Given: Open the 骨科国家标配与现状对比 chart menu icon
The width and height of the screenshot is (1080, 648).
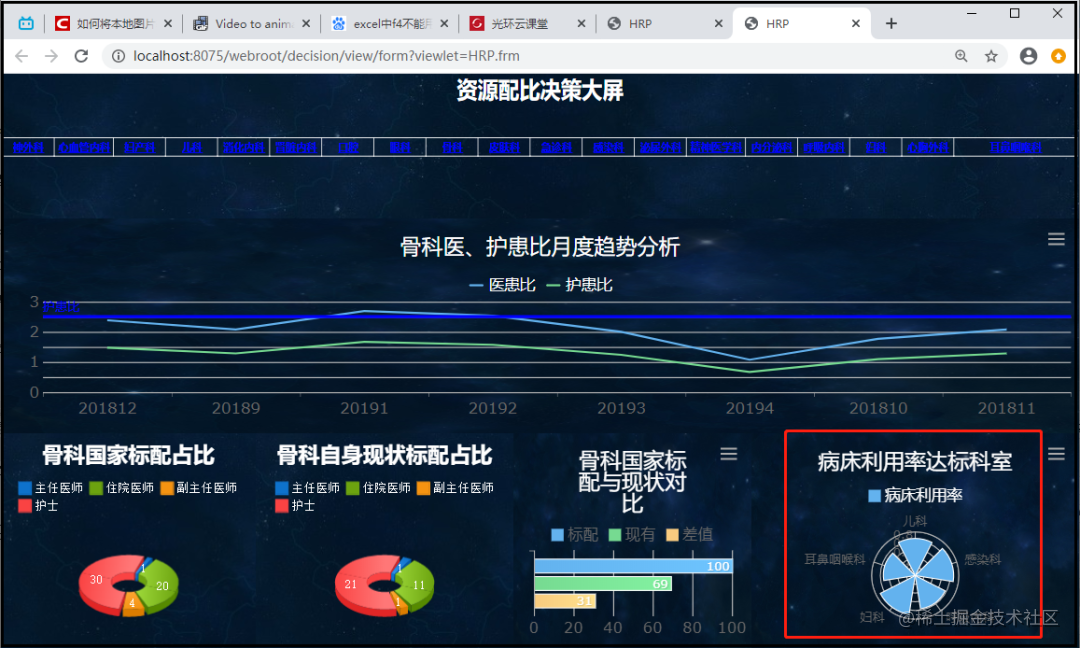Looking at the screenshot, I should (x=729, y=454).
